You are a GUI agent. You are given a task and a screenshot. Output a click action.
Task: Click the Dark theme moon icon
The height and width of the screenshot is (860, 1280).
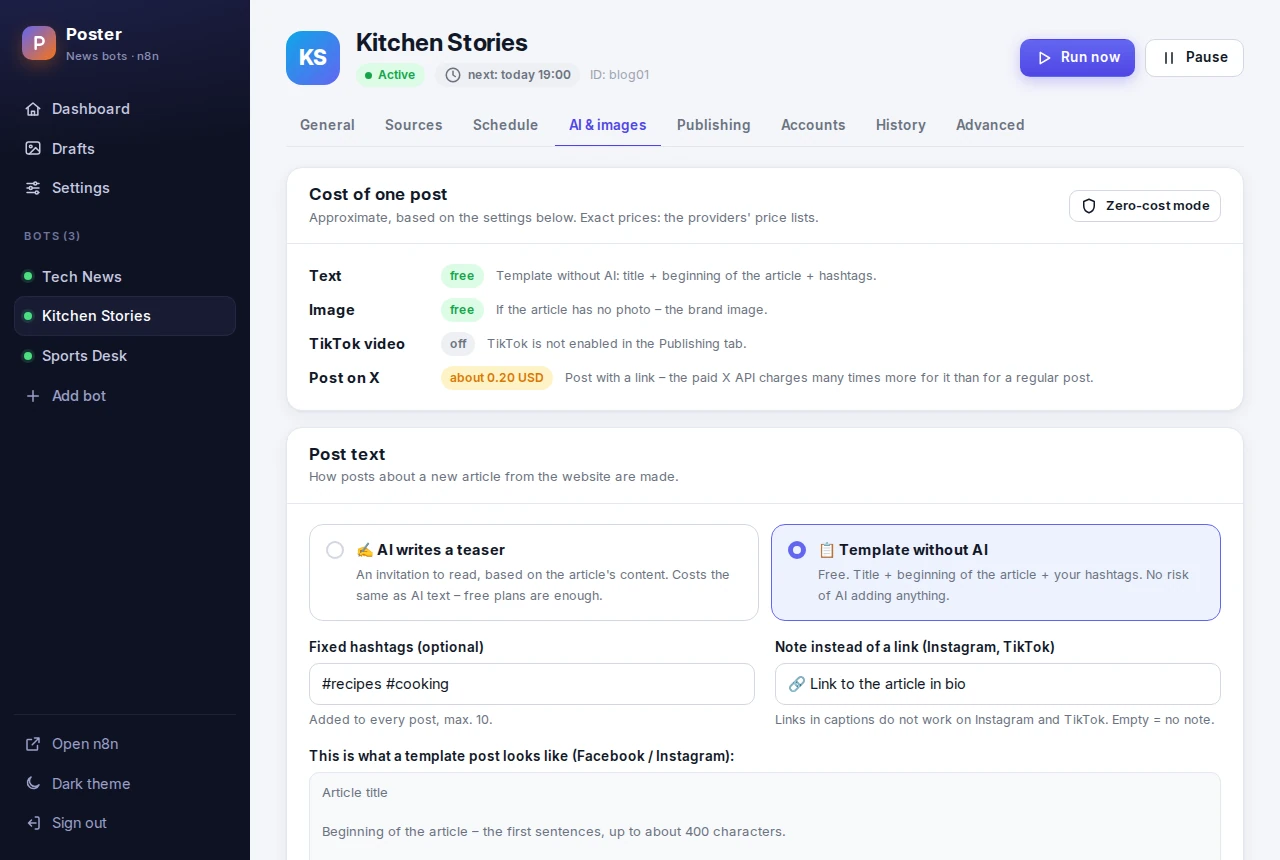tap(33, 784)
